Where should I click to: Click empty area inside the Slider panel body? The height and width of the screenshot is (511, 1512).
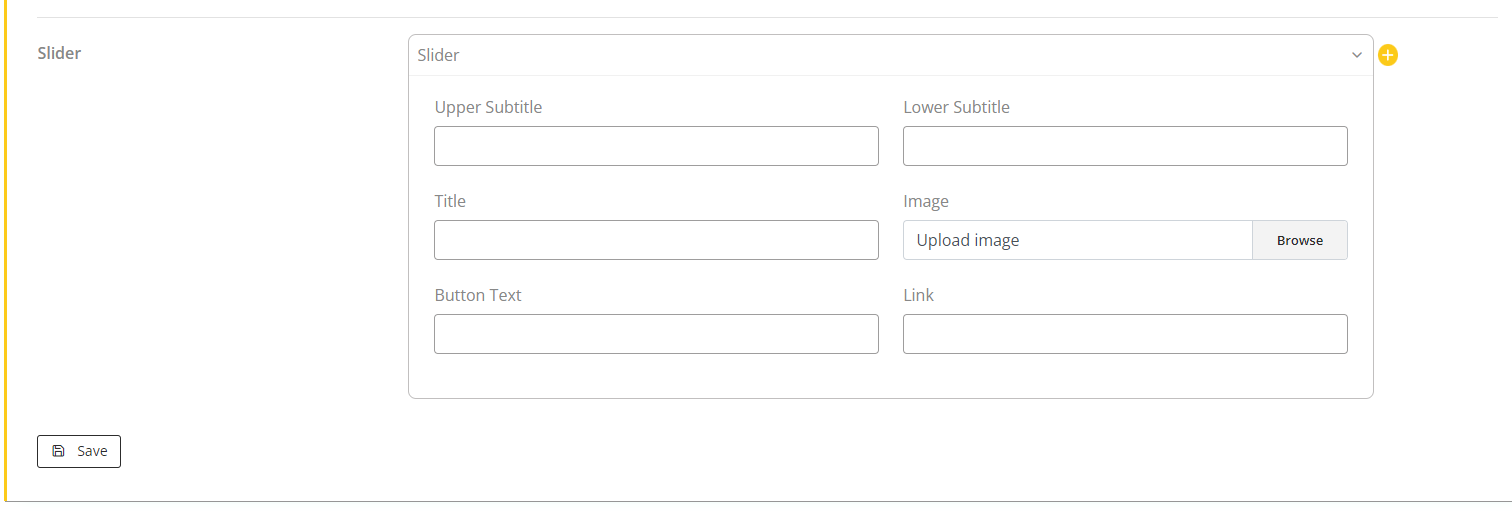click(890, 377)
